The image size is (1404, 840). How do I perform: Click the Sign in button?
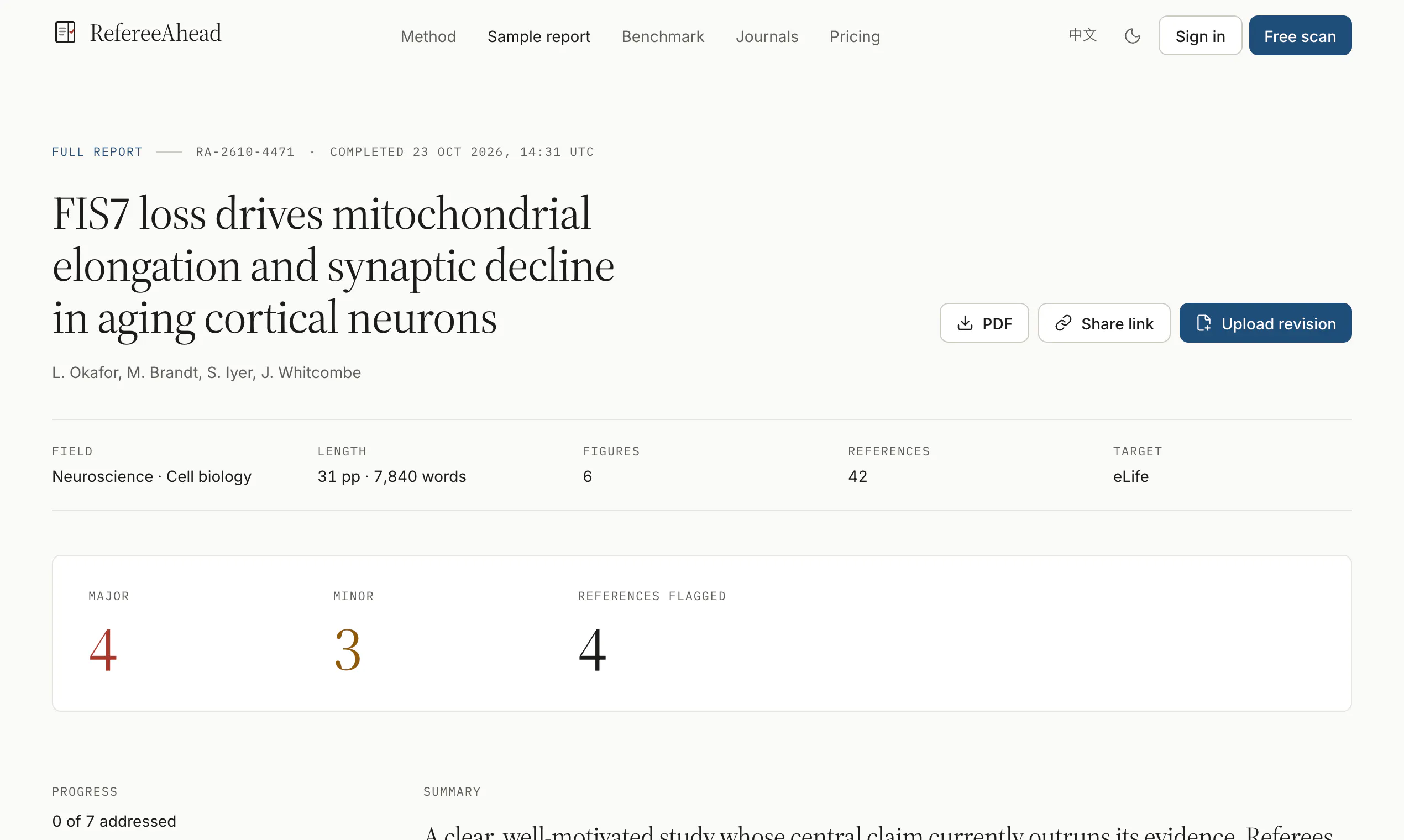(1199, 36)
